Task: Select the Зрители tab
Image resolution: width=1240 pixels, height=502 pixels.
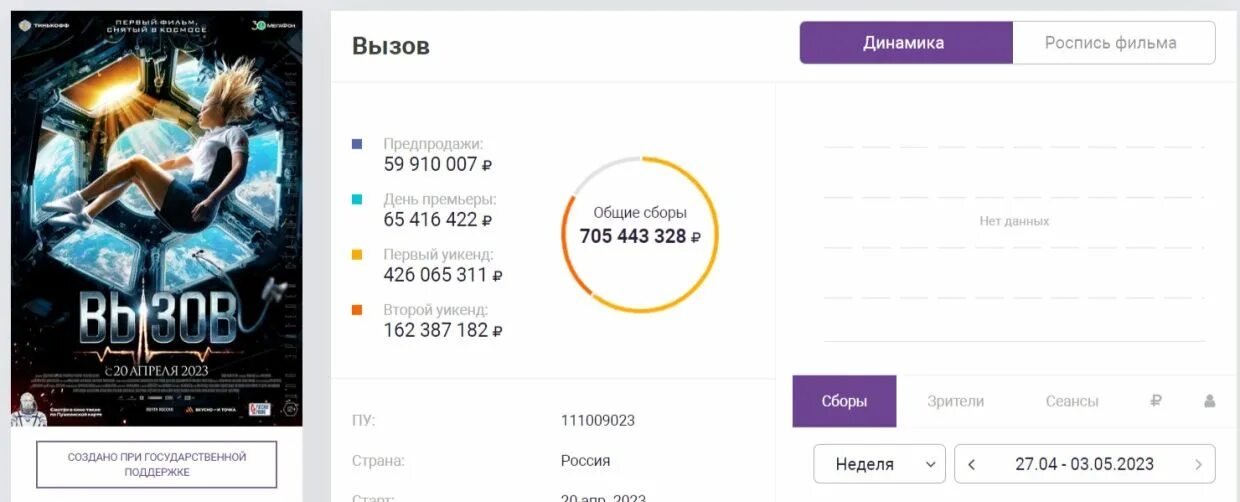Action: pos(955,401)
